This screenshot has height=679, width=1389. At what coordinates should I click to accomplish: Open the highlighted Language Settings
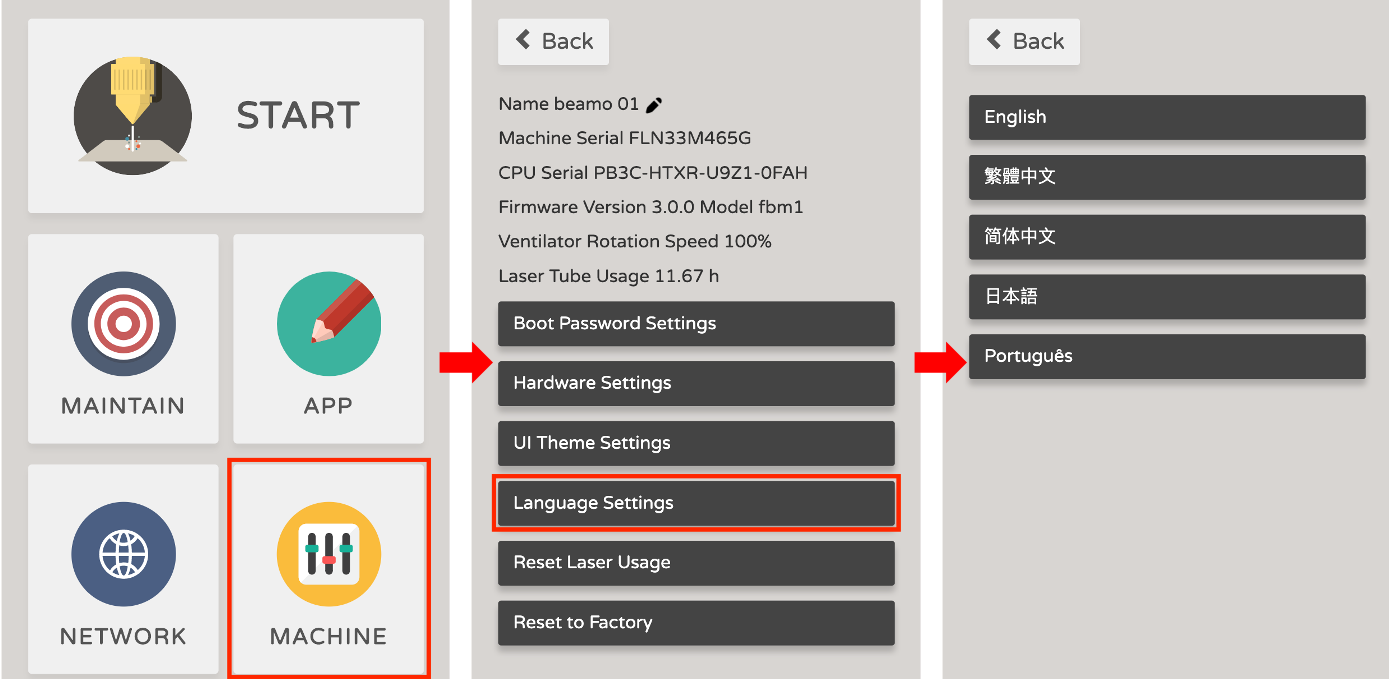(696, 503)
